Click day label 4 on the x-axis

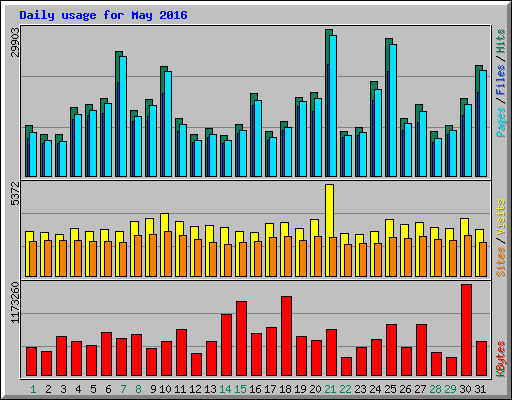click(78, 389)
